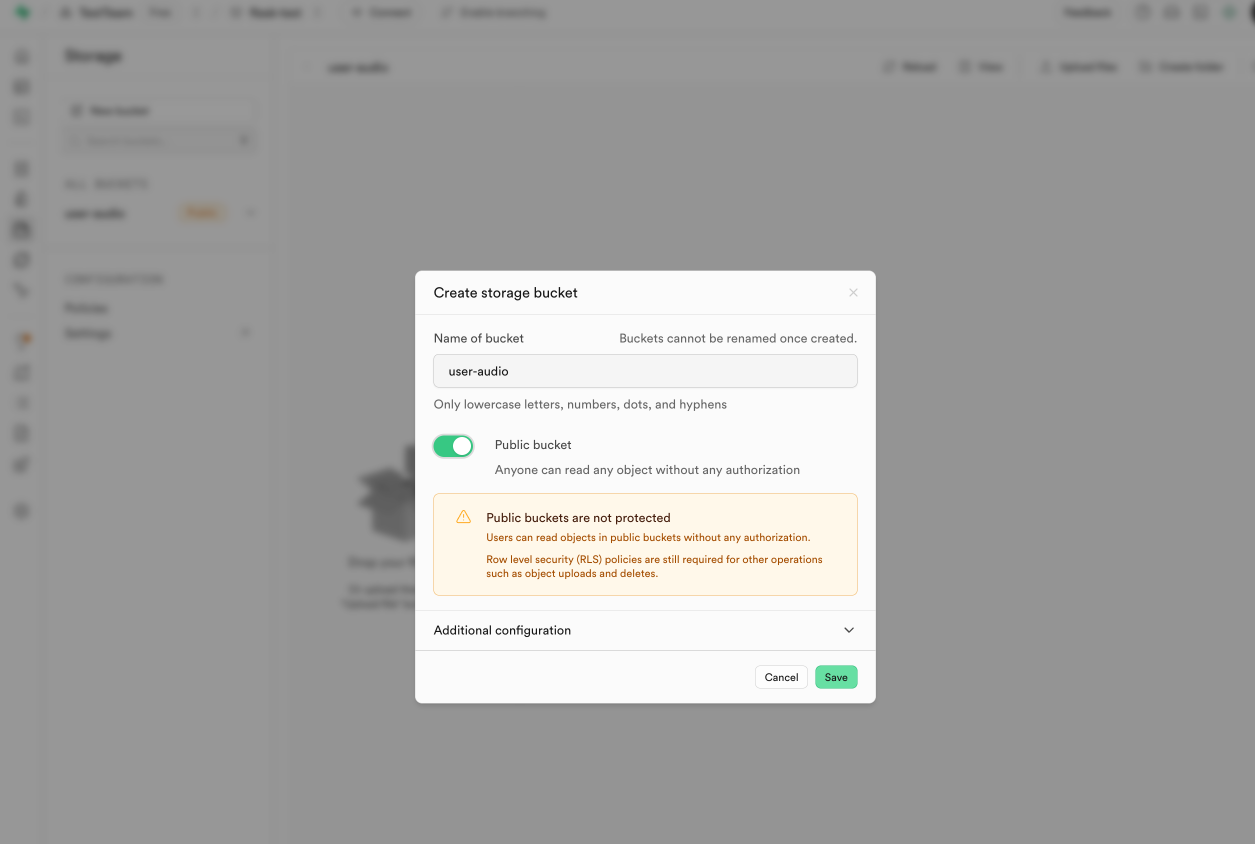The width and height of the screenshot is (1255, 844).
Task: Open Policies under Configuration
Action: tap(86, 308)
